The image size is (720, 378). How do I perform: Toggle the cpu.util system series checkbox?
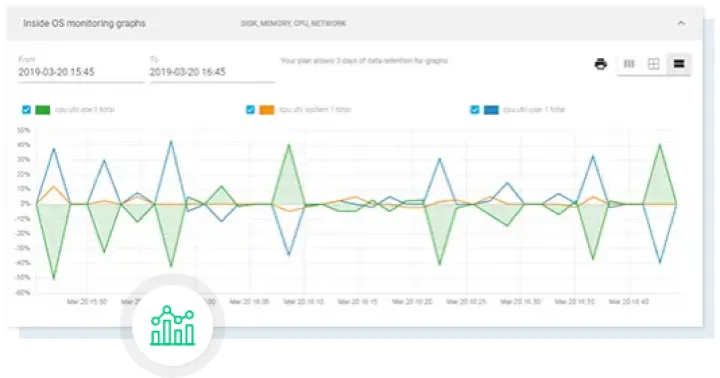(x=250, y=110)
